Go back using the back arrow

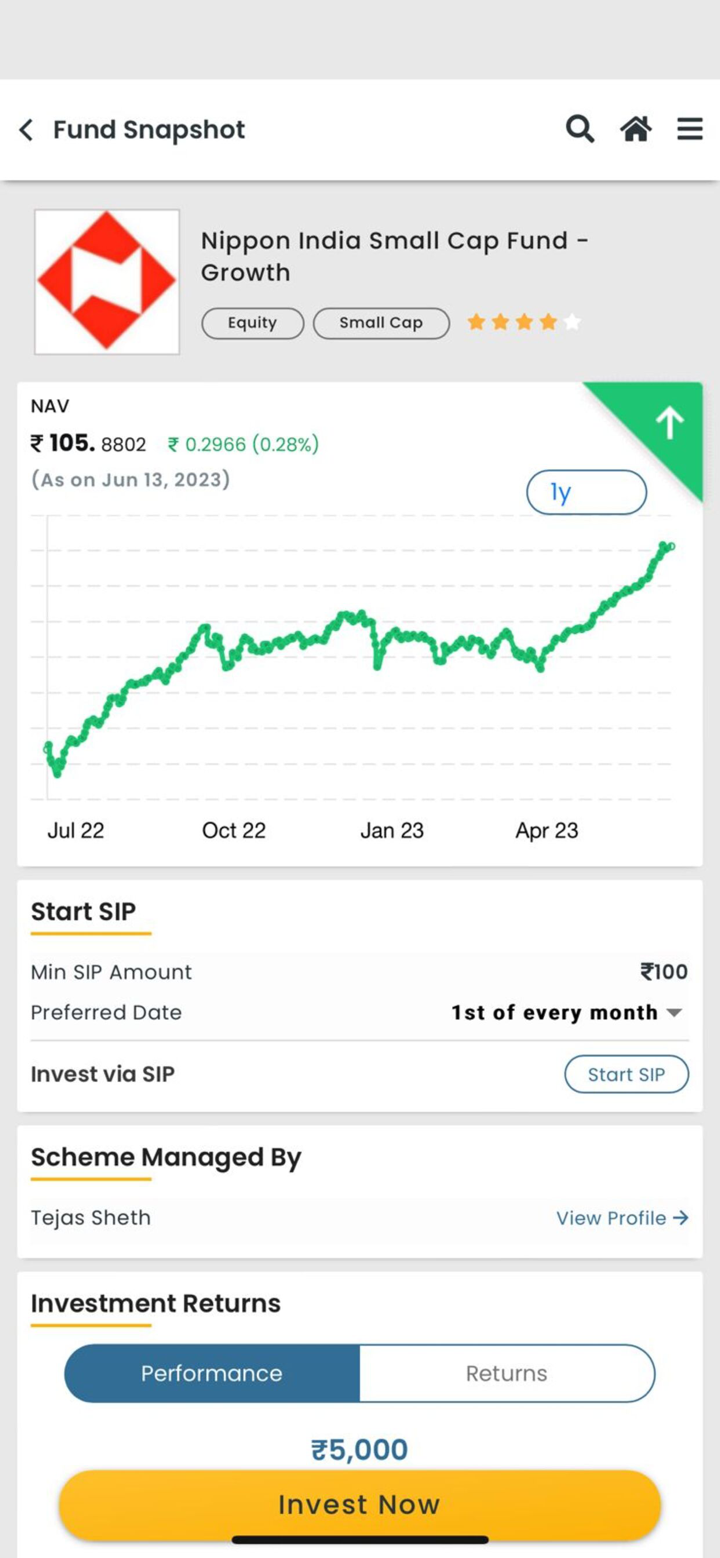tap(27, 130)
